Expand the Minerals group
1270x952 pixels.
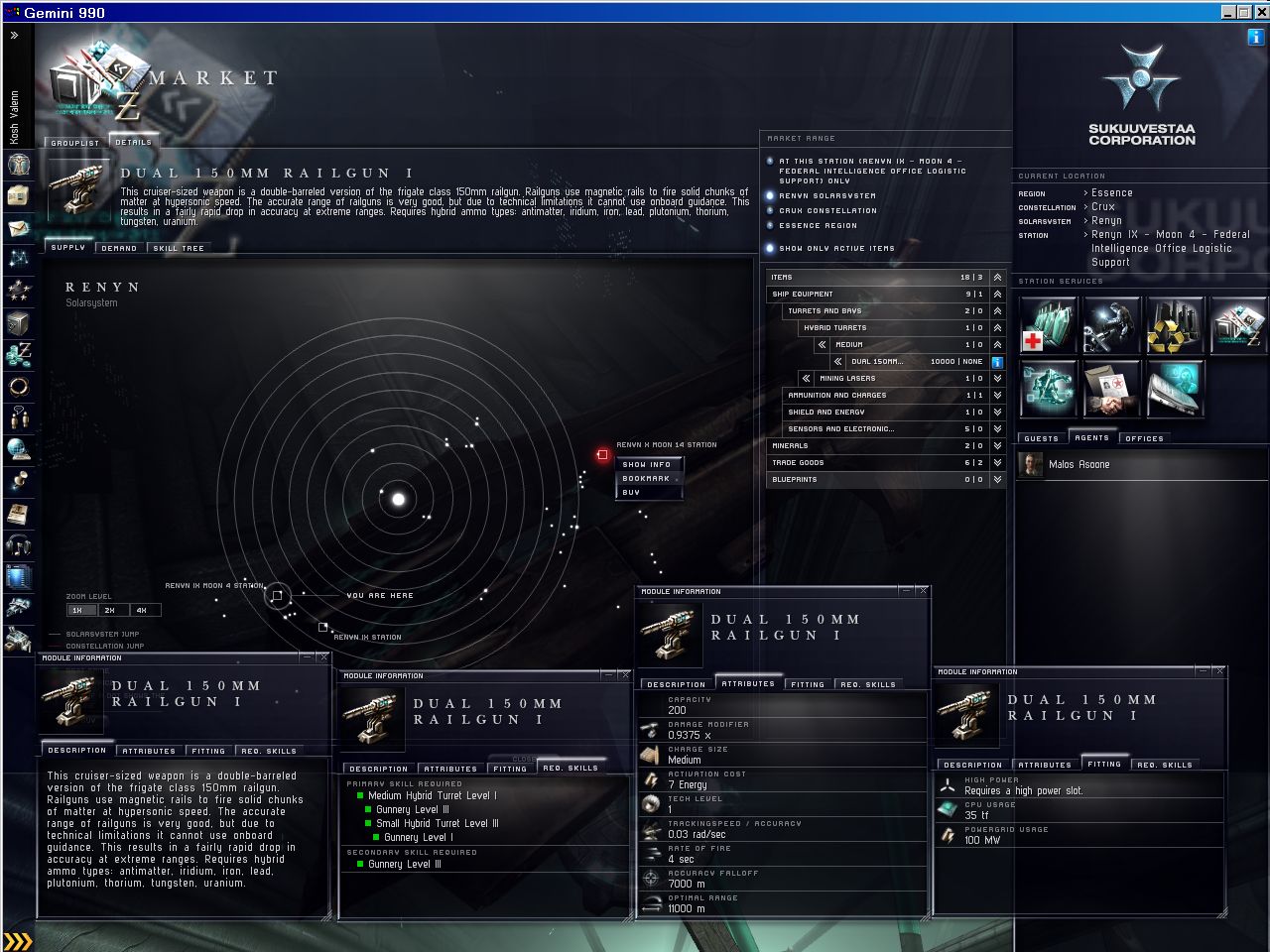tap(997, 446)
